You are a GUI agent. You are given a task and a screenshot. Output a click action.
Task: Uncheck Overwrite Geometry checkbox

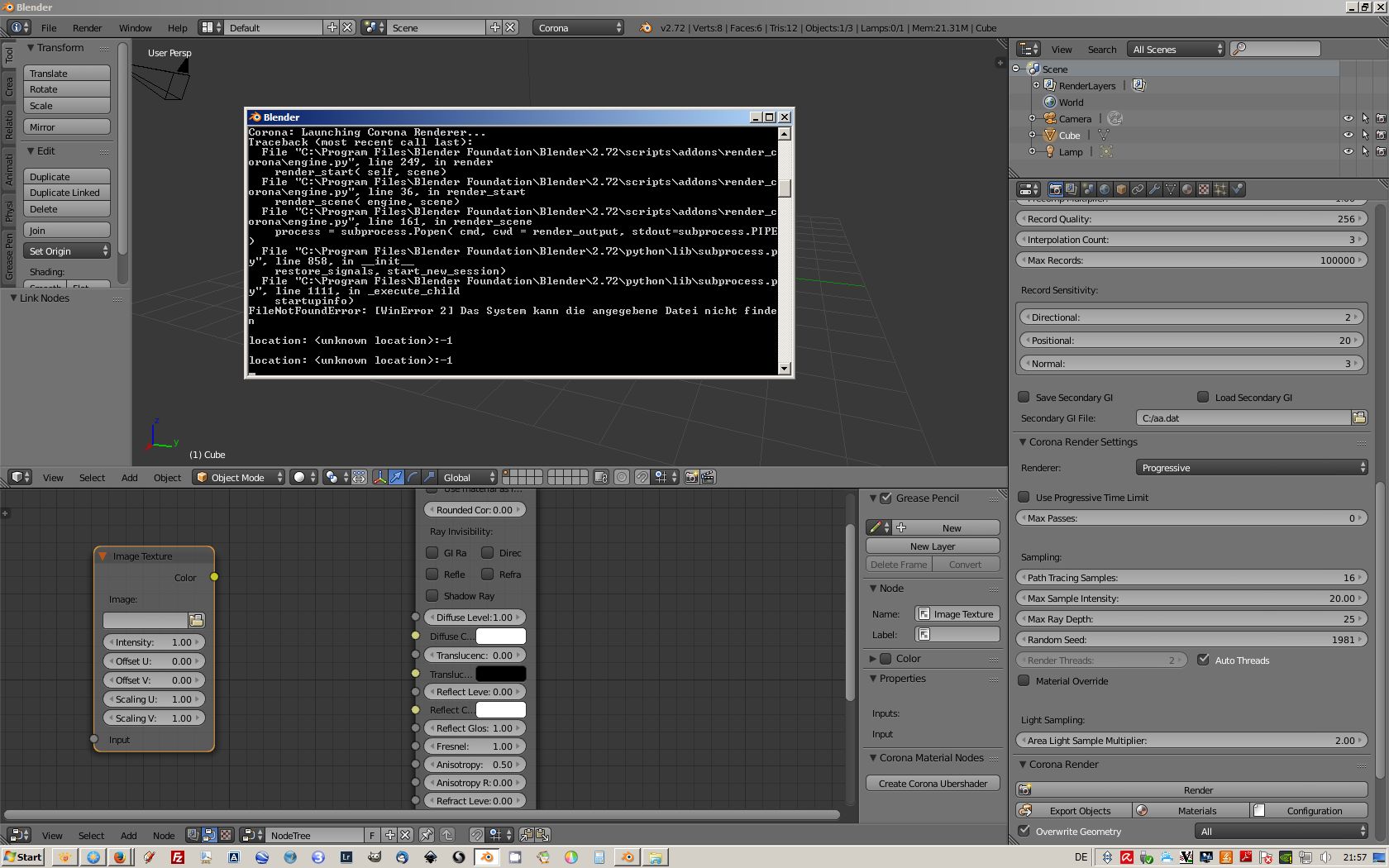pos(1024,831)
